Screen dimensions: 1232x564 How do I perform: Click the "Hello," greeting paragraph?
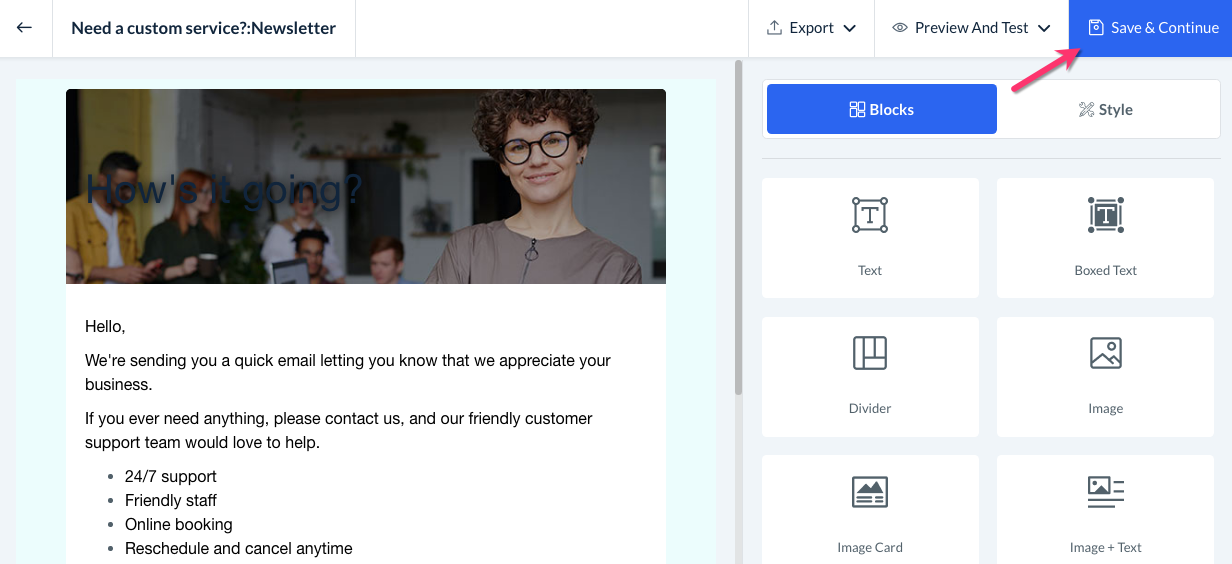(x=105, y=326)
